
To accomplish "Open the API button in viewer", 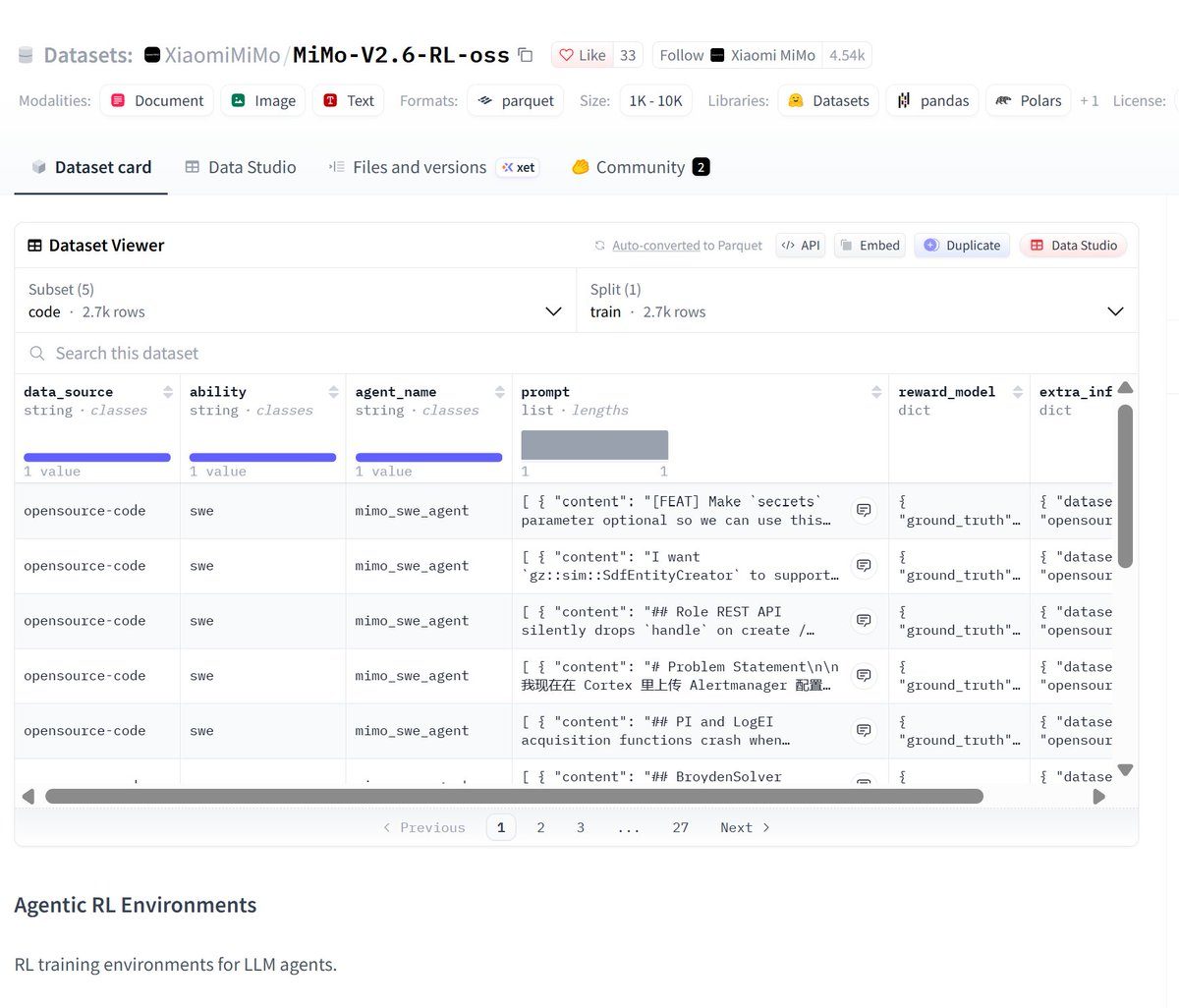I will coord(800,246).
